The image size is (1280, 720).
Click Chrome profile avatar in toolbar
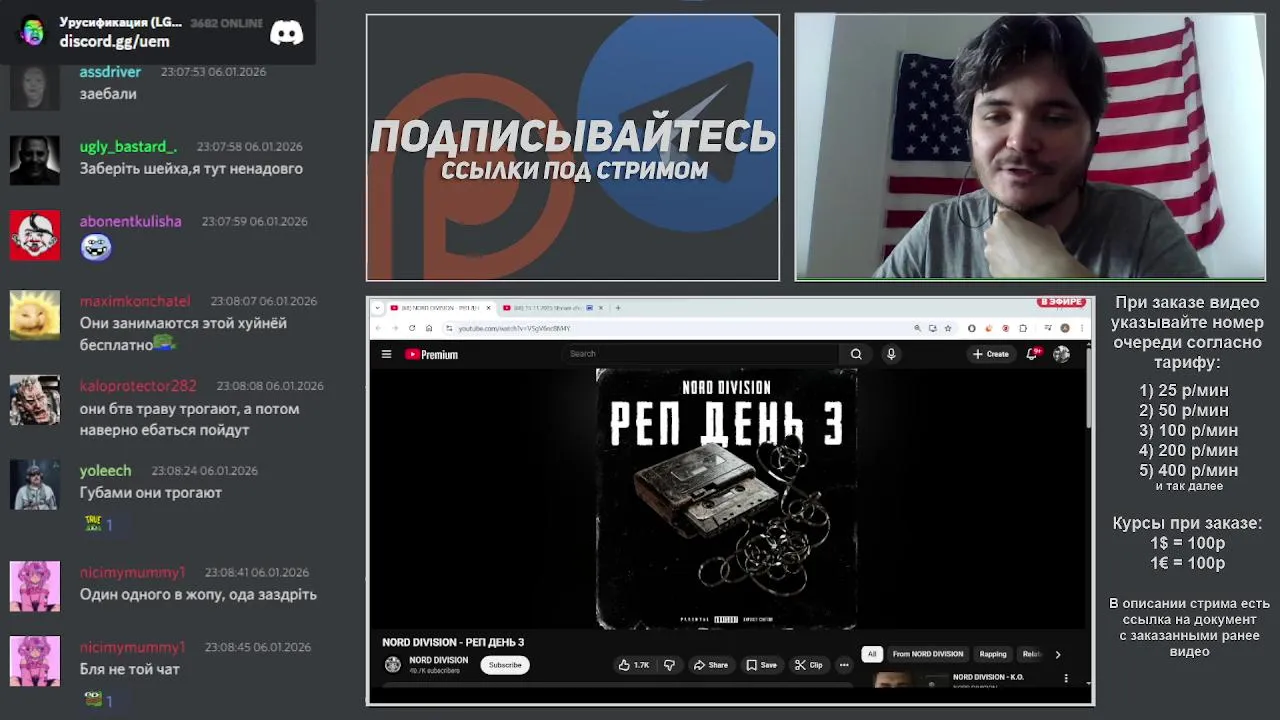[x=1065, y=328]
